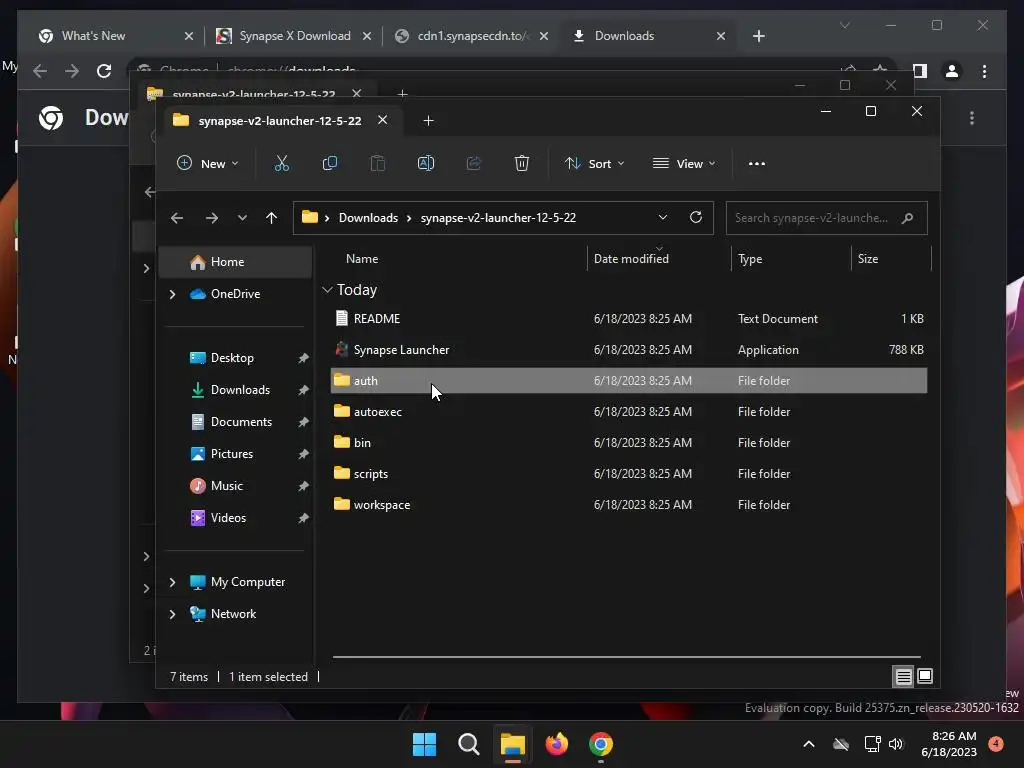Click the Cut scissors icon in the toolbar

[x=281, y=163]
